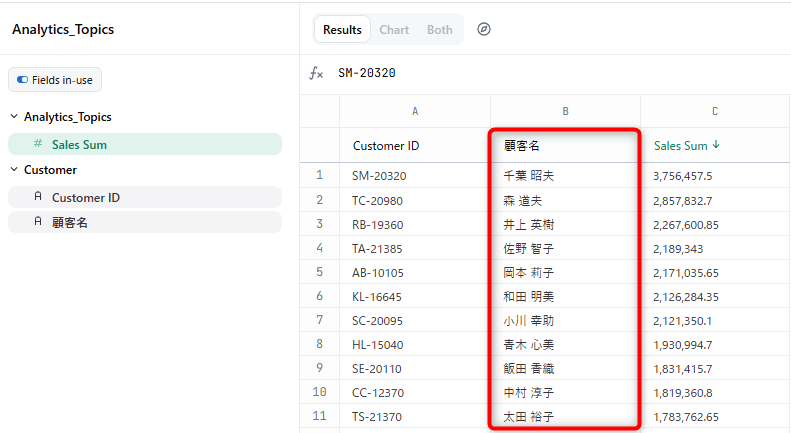Click the Analytics_Topics title
791x433 pixels.
pyautogui.click(x=63, y=29)
